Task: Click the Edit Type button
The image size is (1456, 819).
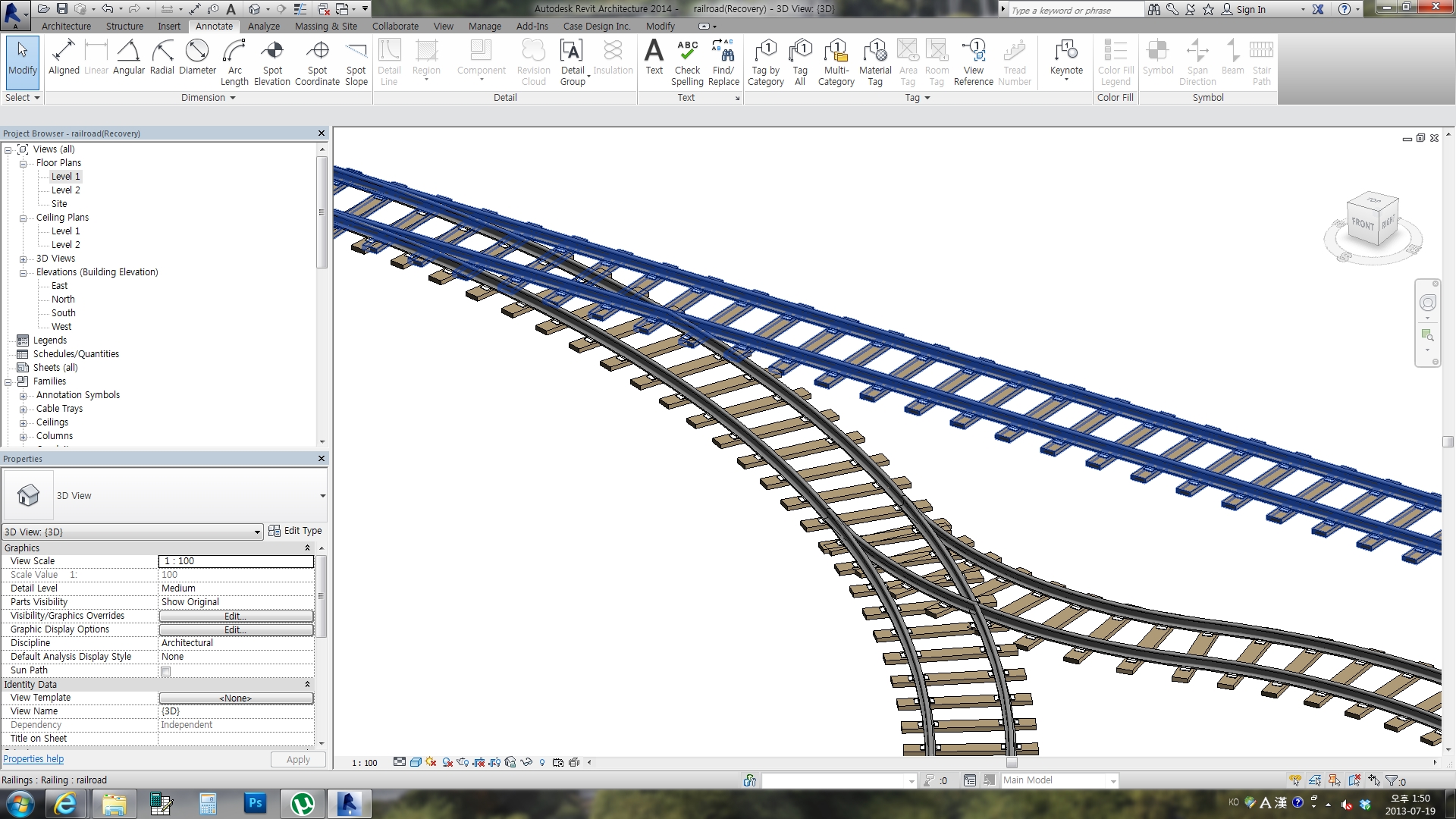Action: (x=295, y=531)
